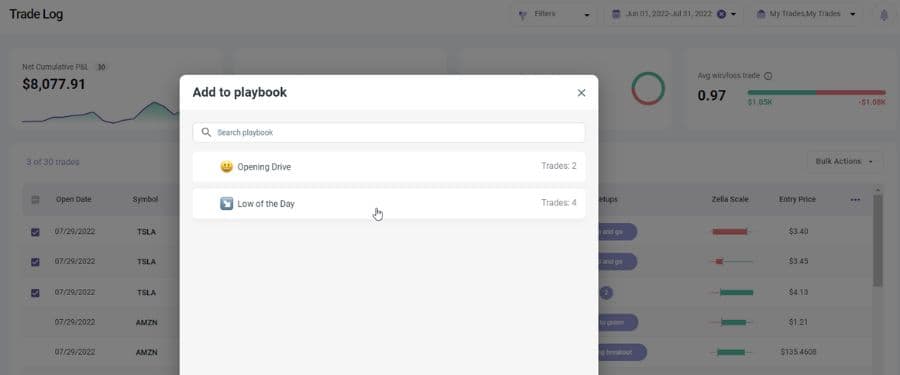Click the notification bell icon
900x375 pixels.
point(883,16)
